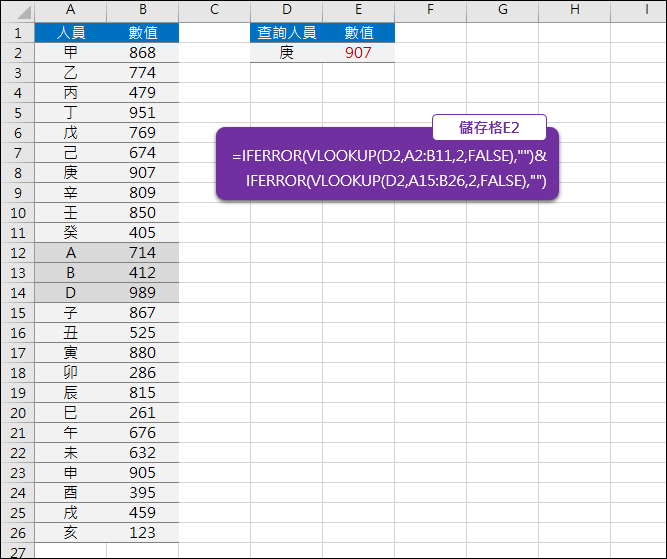The image size is (667, 559).
Task: Click cell with value 676
Action: pos(143,433)
